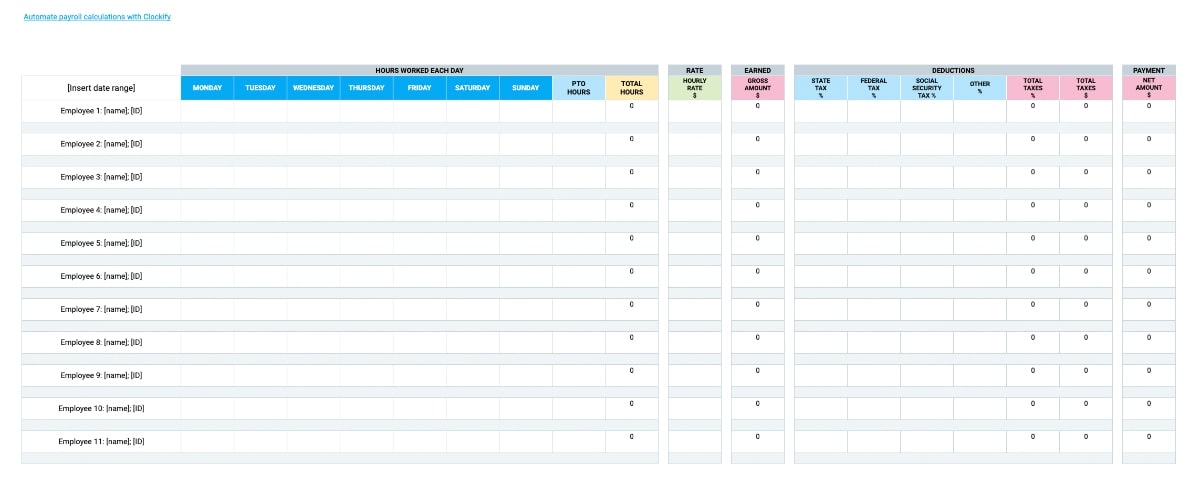The width and height of the screenshot is (1200, 483).
Task: Select the Employee 2 name cell
Action: 101,144
